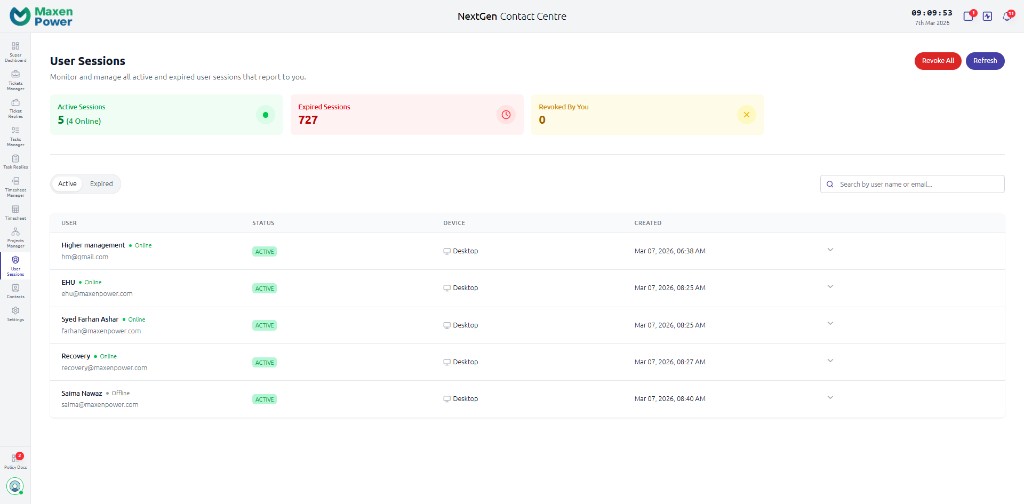
Task: Open Contacts in the sidebar
Action: 15,291
